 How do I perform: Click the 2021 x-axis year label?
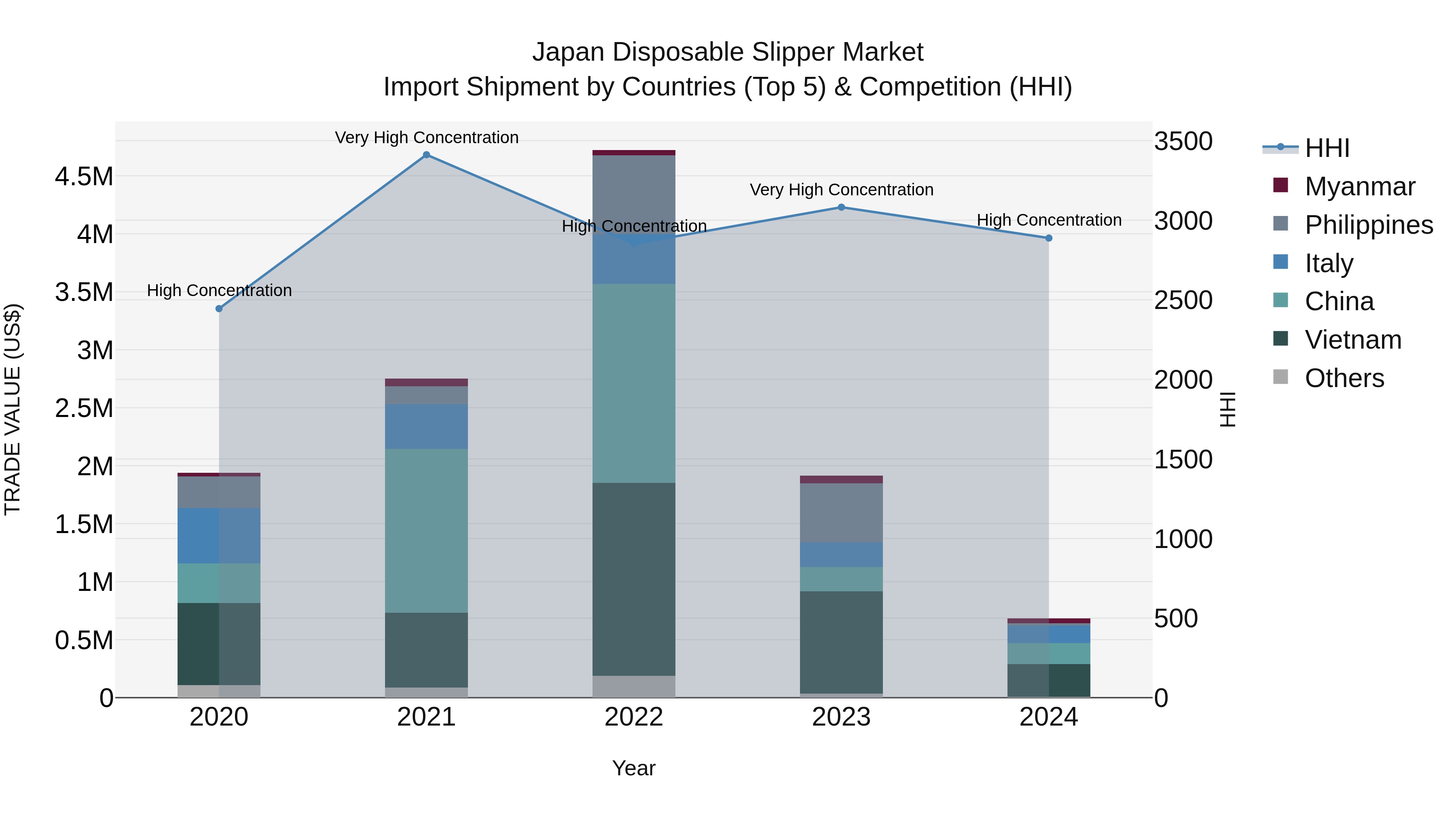tap(427, 717)
